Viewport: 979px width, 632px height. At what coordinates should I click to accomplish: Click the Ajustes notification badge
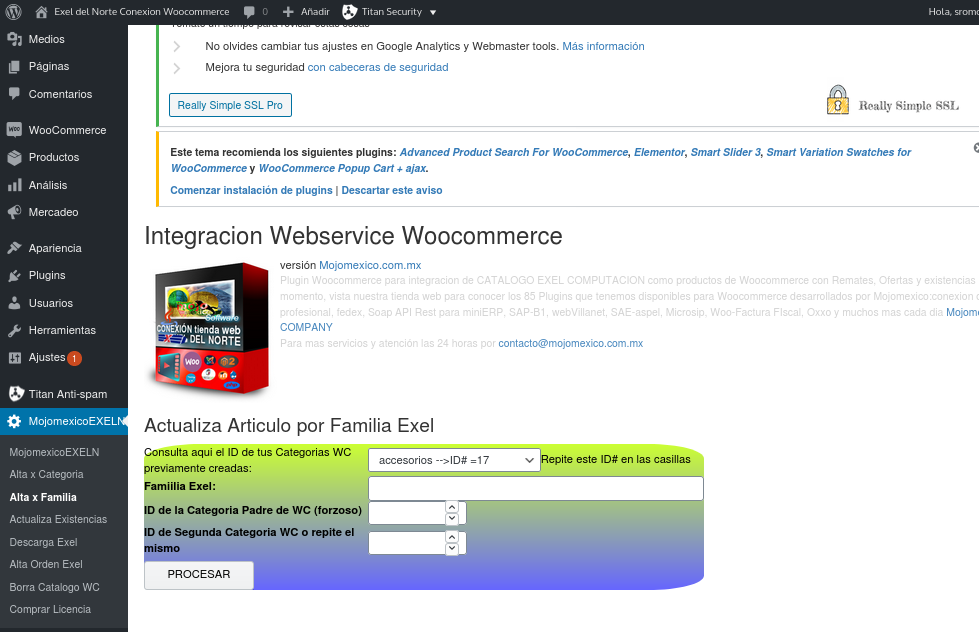click(74, 358)
